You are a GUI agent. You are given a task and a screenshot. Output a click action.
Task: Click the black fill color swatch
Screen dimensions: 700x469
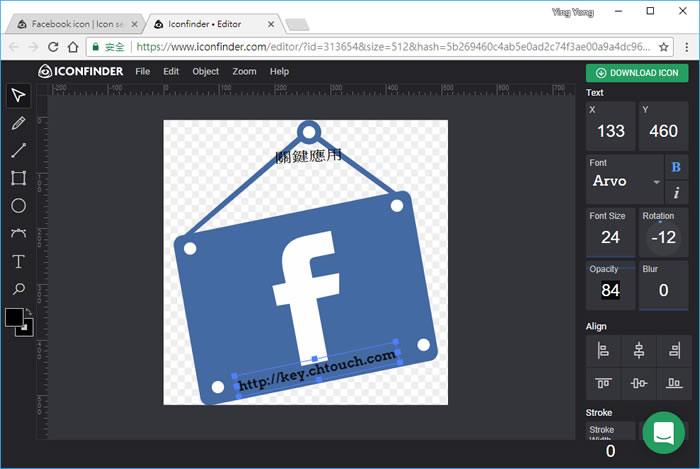click(14, 317)
